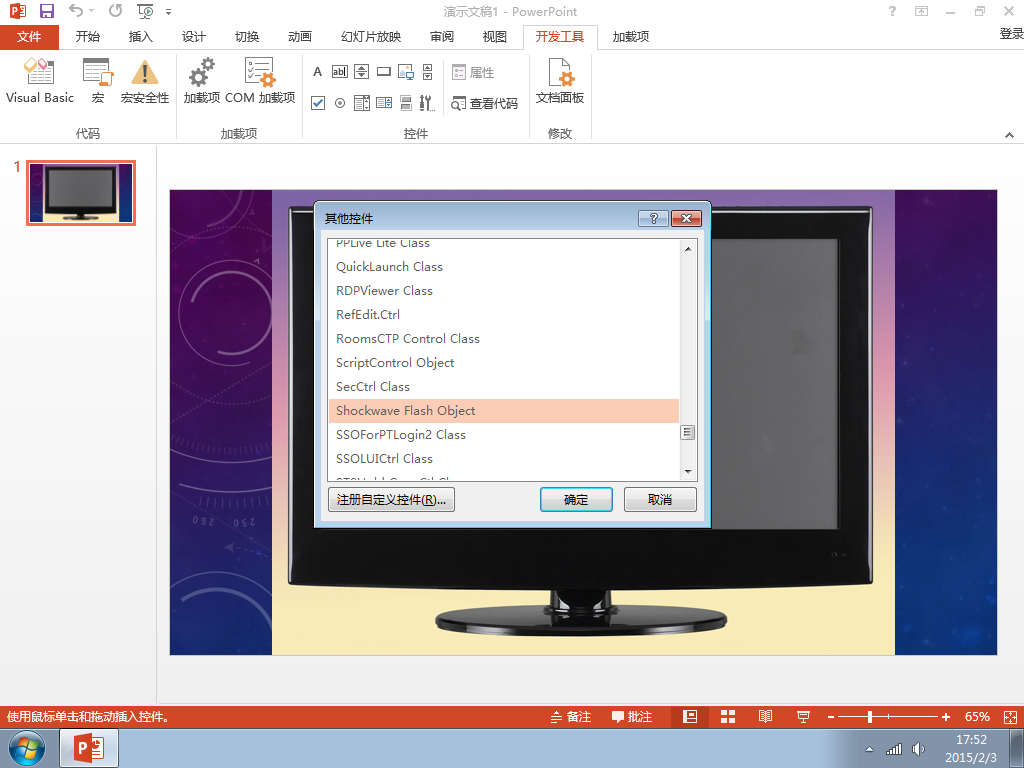Open More Controls wrench icon
This screenshot has height=768, width=1024.
pyautogui.click(x=427, y=103)
